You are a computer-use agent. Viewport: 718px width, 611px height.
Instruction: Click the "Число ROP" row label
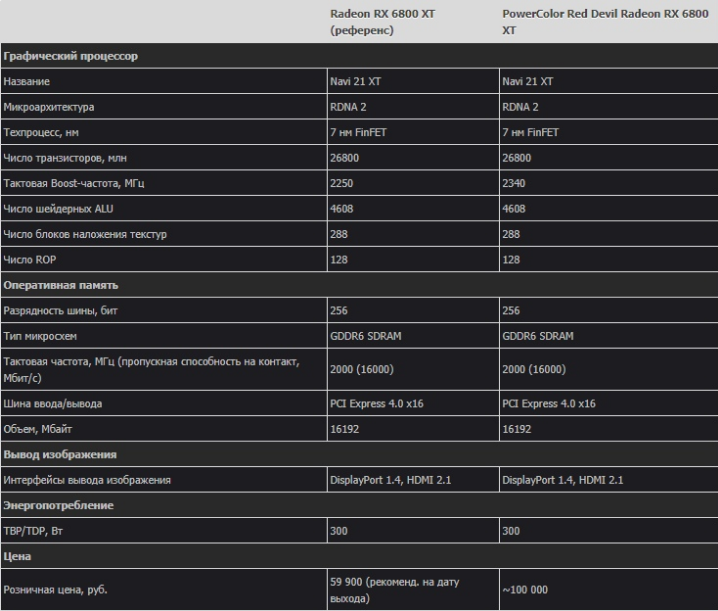click(x=30, y=260)
